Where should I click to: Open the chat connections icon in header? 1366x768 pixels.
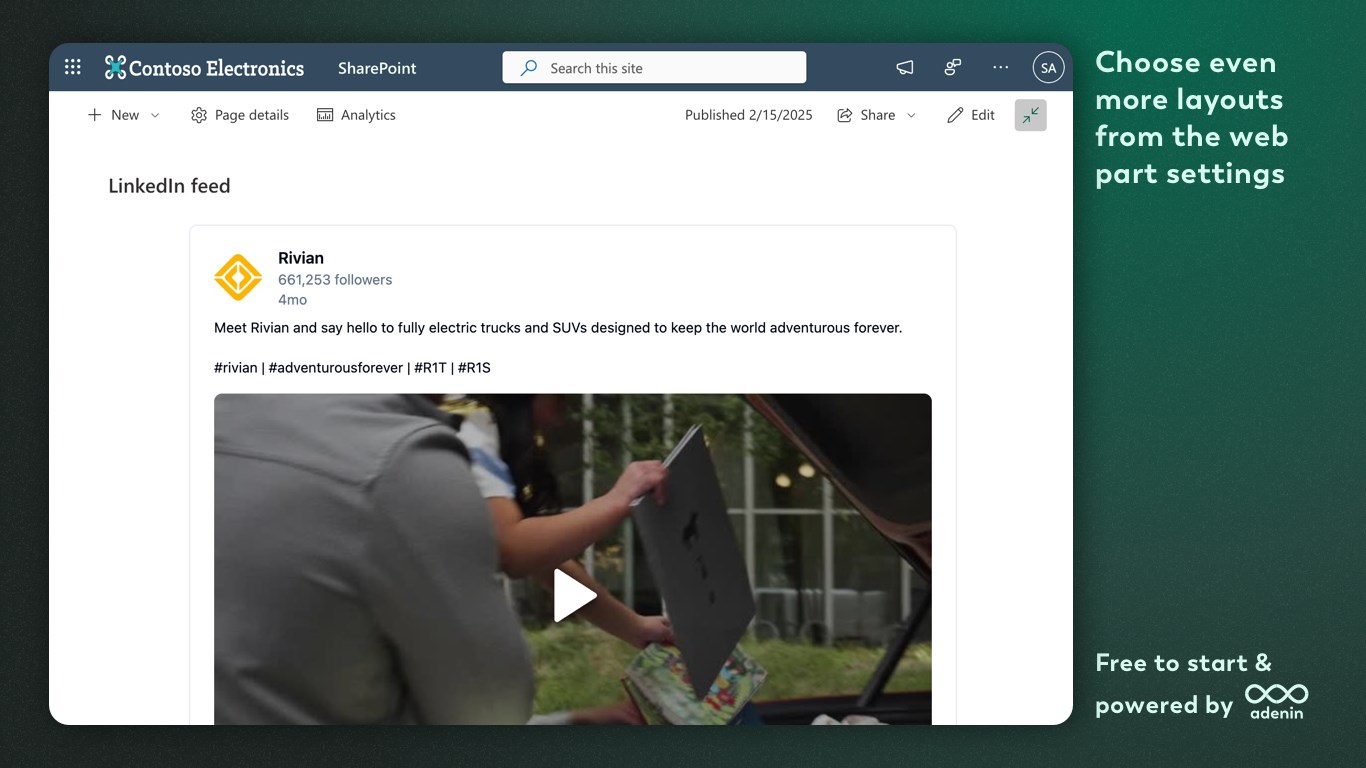[953, 68]
